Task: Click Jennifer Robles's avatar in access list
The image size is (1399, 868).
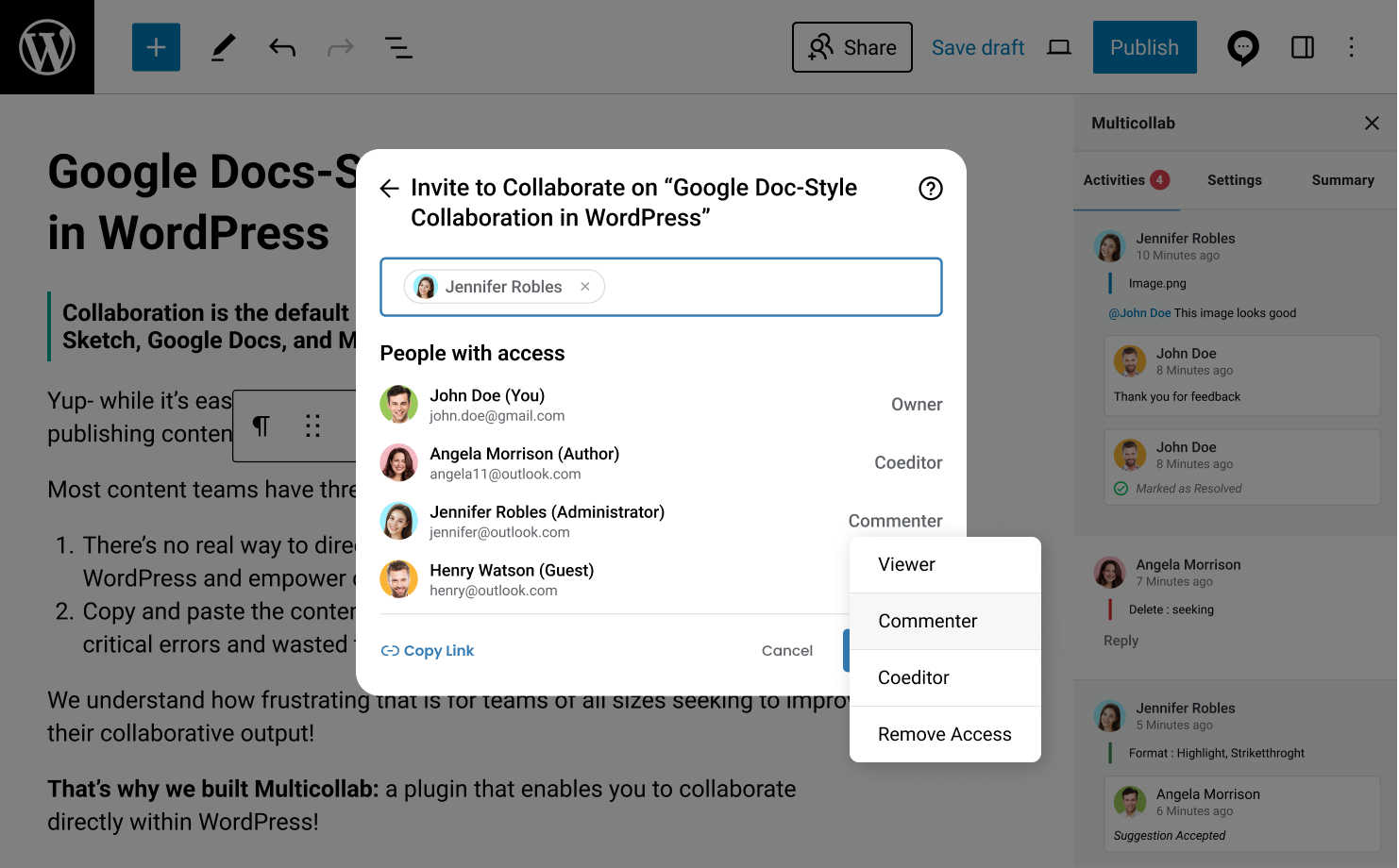Action: pyautogui.click(x=398, y=522)
